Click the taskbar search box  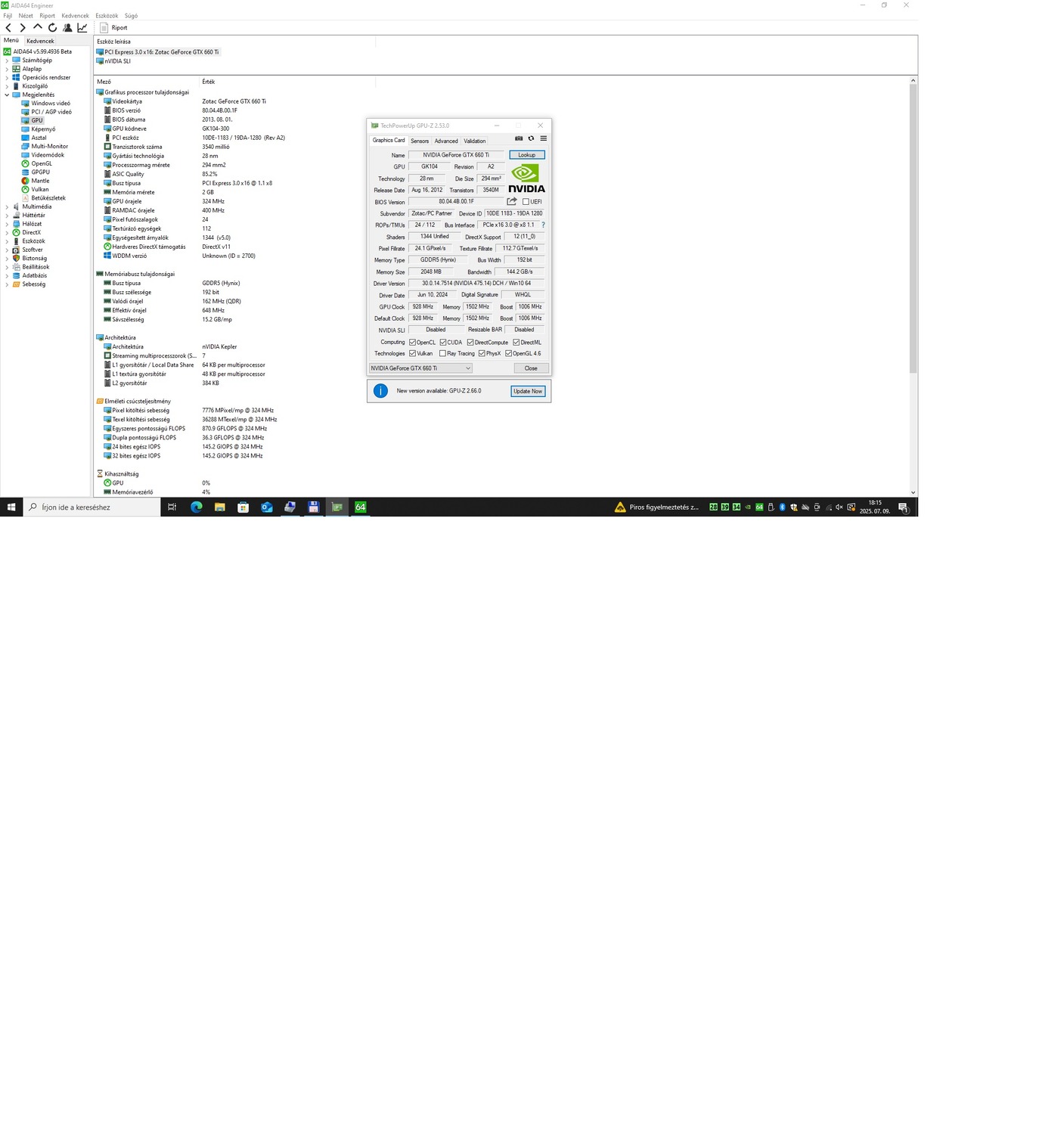pyautogui.click(x=92, y=507)
